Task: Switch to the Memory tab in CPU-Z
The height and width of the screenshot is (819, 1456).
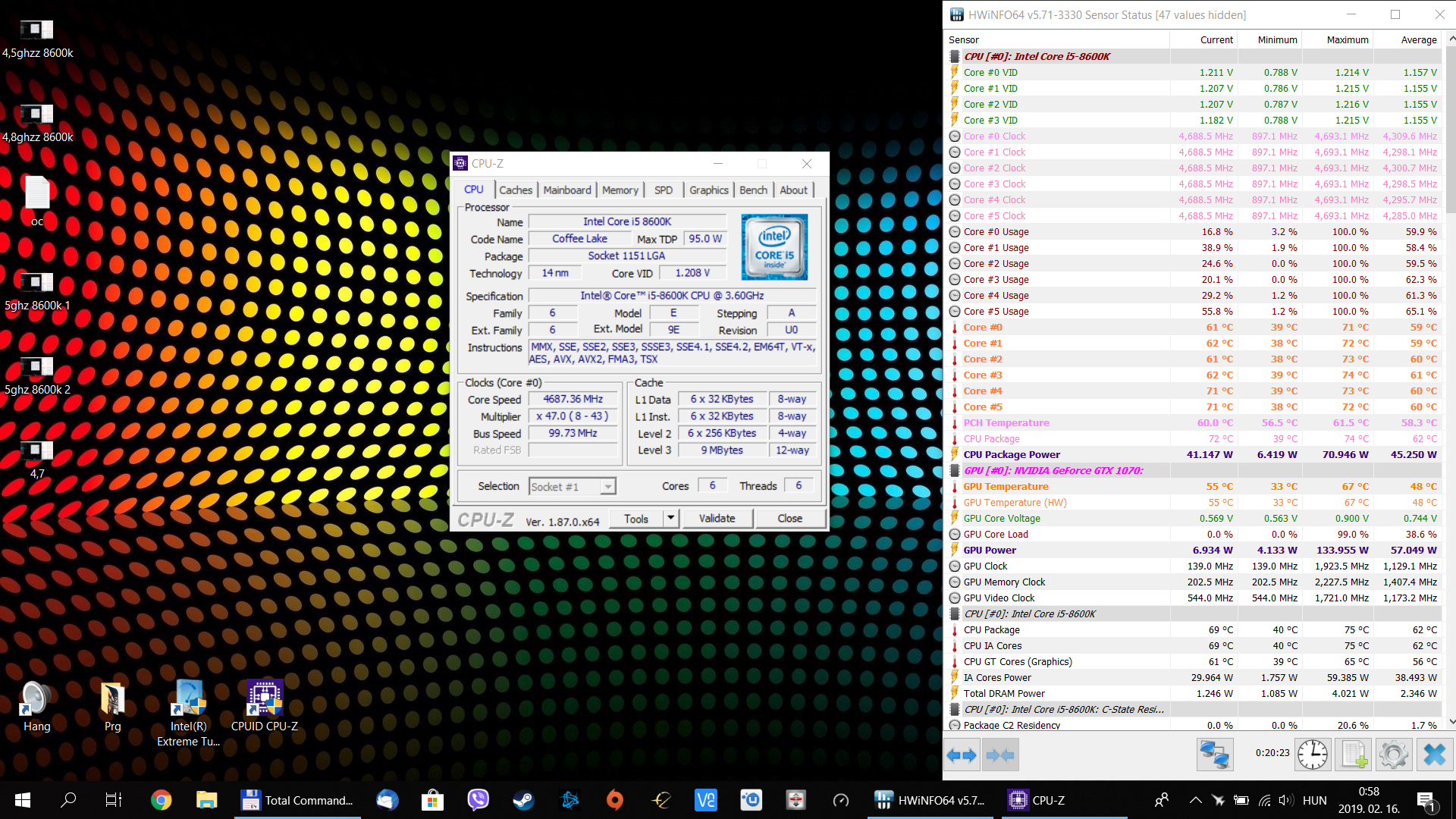Action: click(620, 190)
